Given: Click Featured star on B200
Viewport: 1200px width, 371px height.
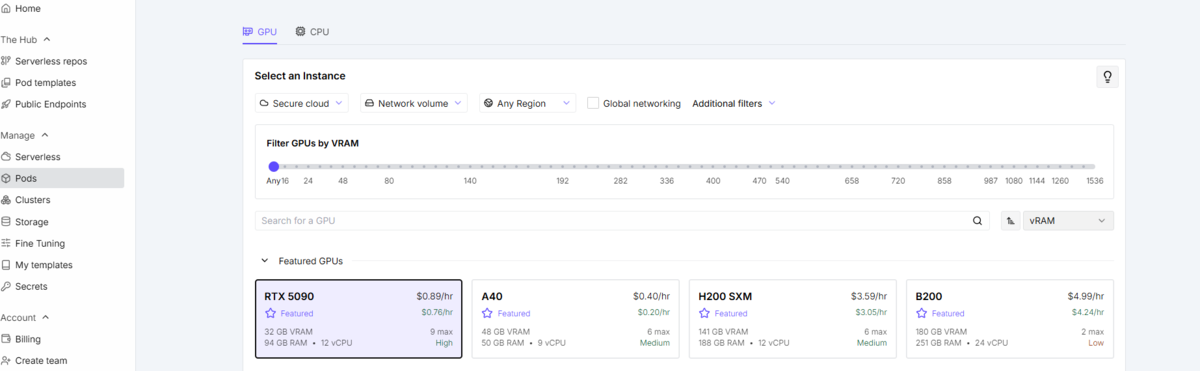Looking at the screenshot, I should click(x=921, y=313).
